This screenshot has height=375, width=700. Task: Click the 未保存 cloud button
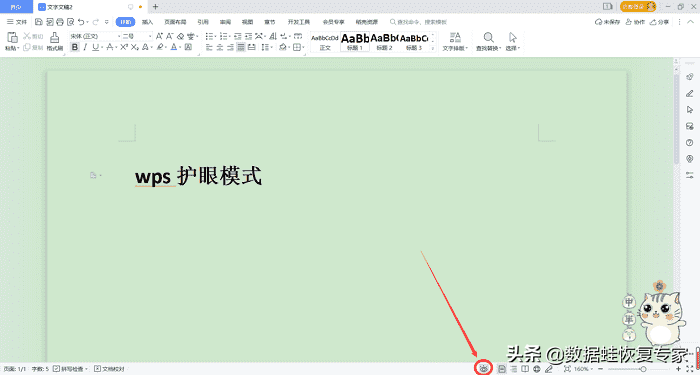point(608,22)
